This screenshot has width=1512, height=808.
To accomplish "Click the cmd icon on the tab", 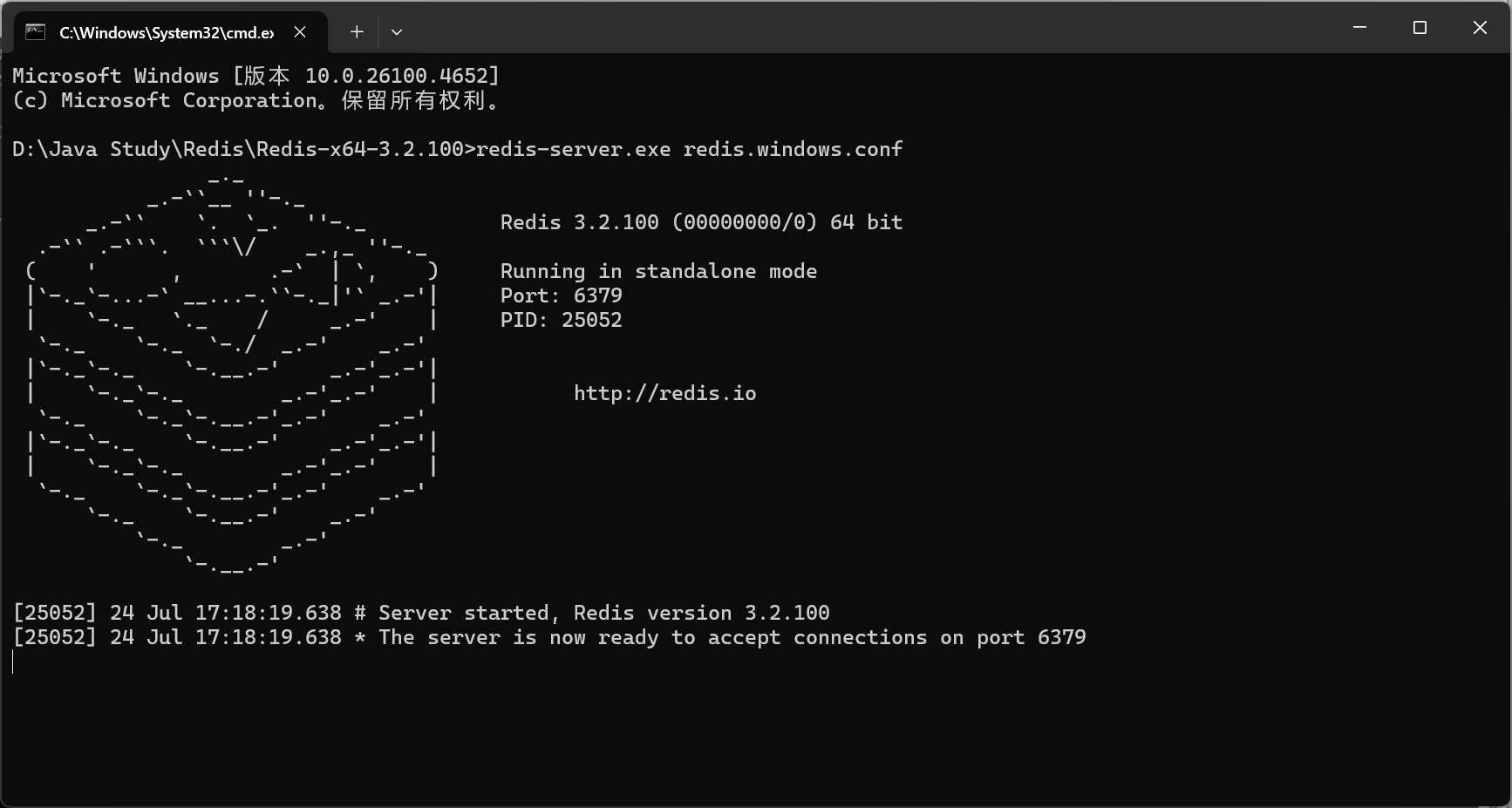I will coord(36,32).
